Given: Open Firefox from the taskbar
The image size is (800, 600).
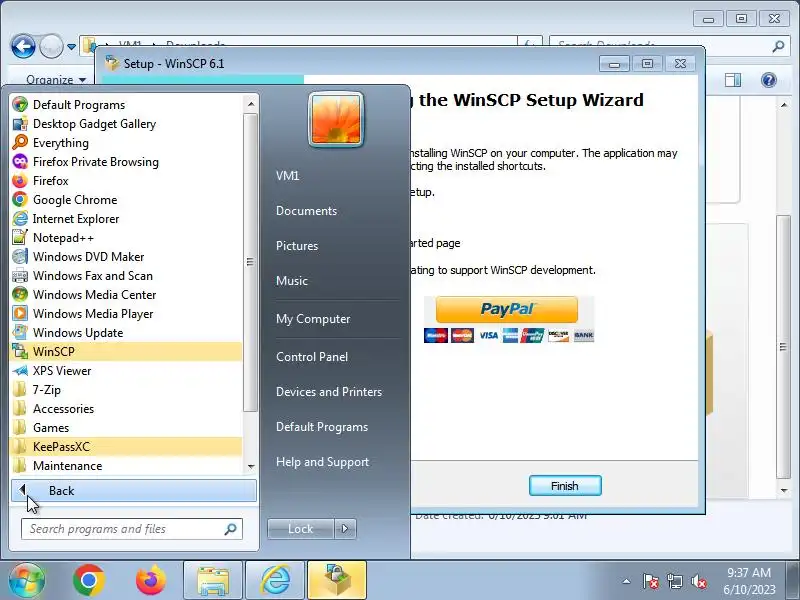Looking at the screenshot, I should (x=151, y=580).
